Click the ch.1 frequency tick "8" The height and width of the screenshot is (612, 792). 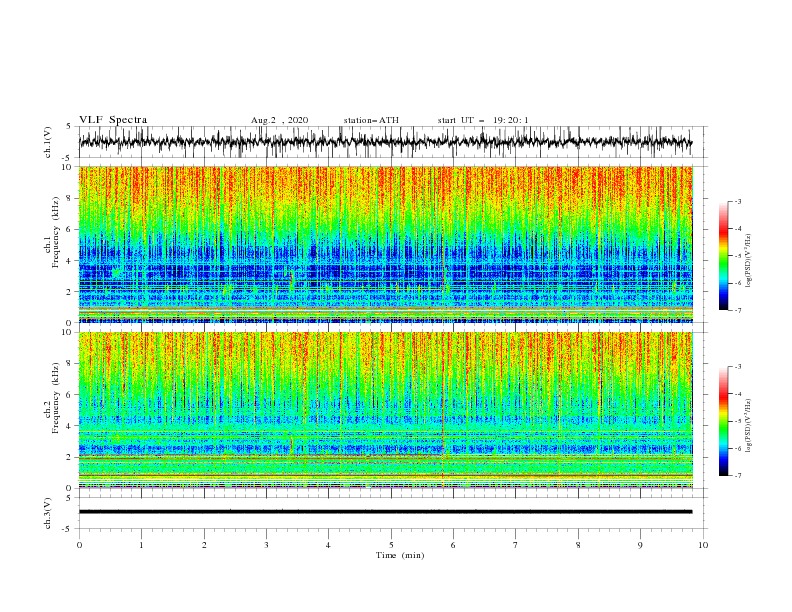coord(69,198)
